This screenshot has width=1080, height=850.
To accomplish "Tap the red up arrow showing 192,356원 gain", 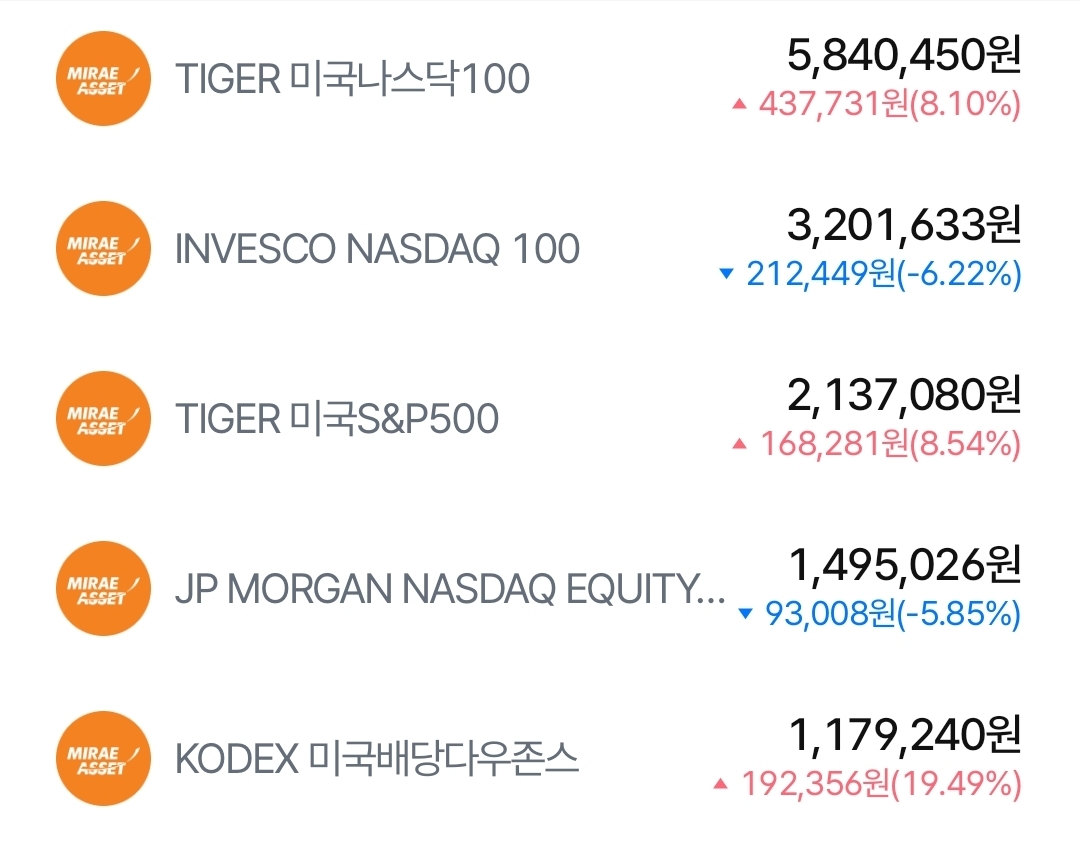I will pos(720,785).
